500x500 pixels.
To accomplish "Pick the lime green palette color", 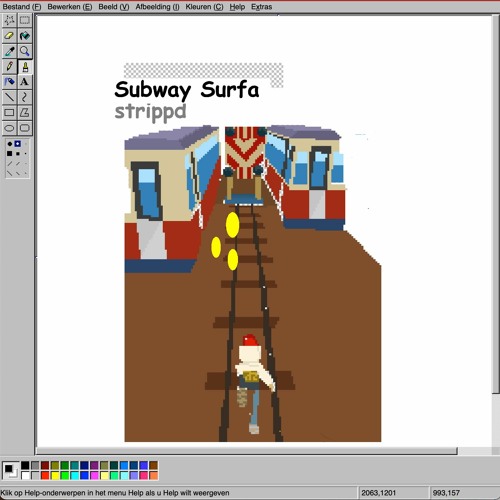I will pos(65,475).
